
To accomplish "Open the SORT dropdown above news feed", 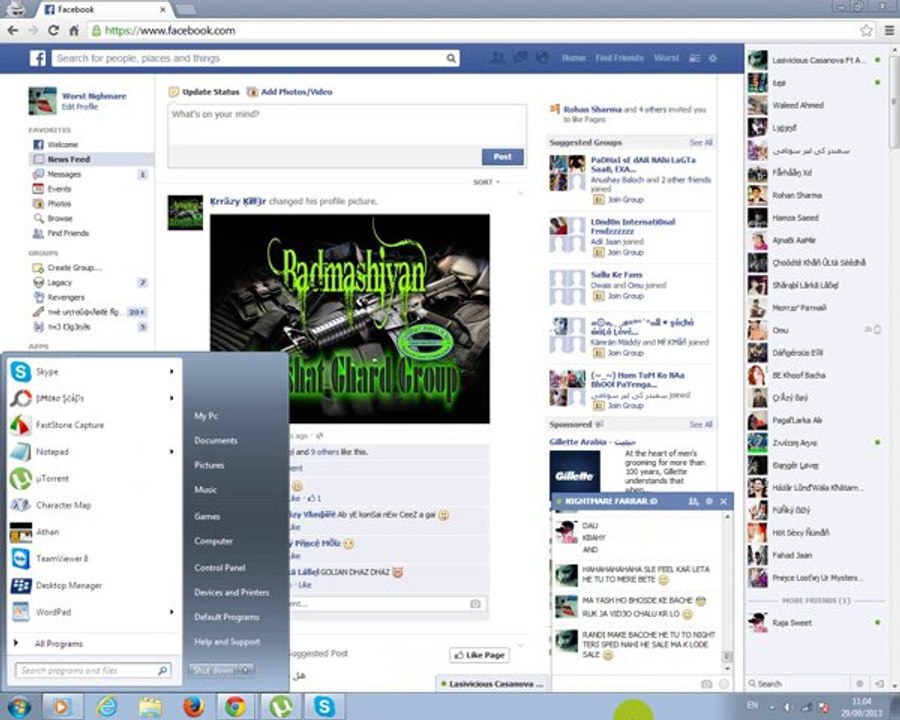I will pyautogui.click(x=486, y=182).
